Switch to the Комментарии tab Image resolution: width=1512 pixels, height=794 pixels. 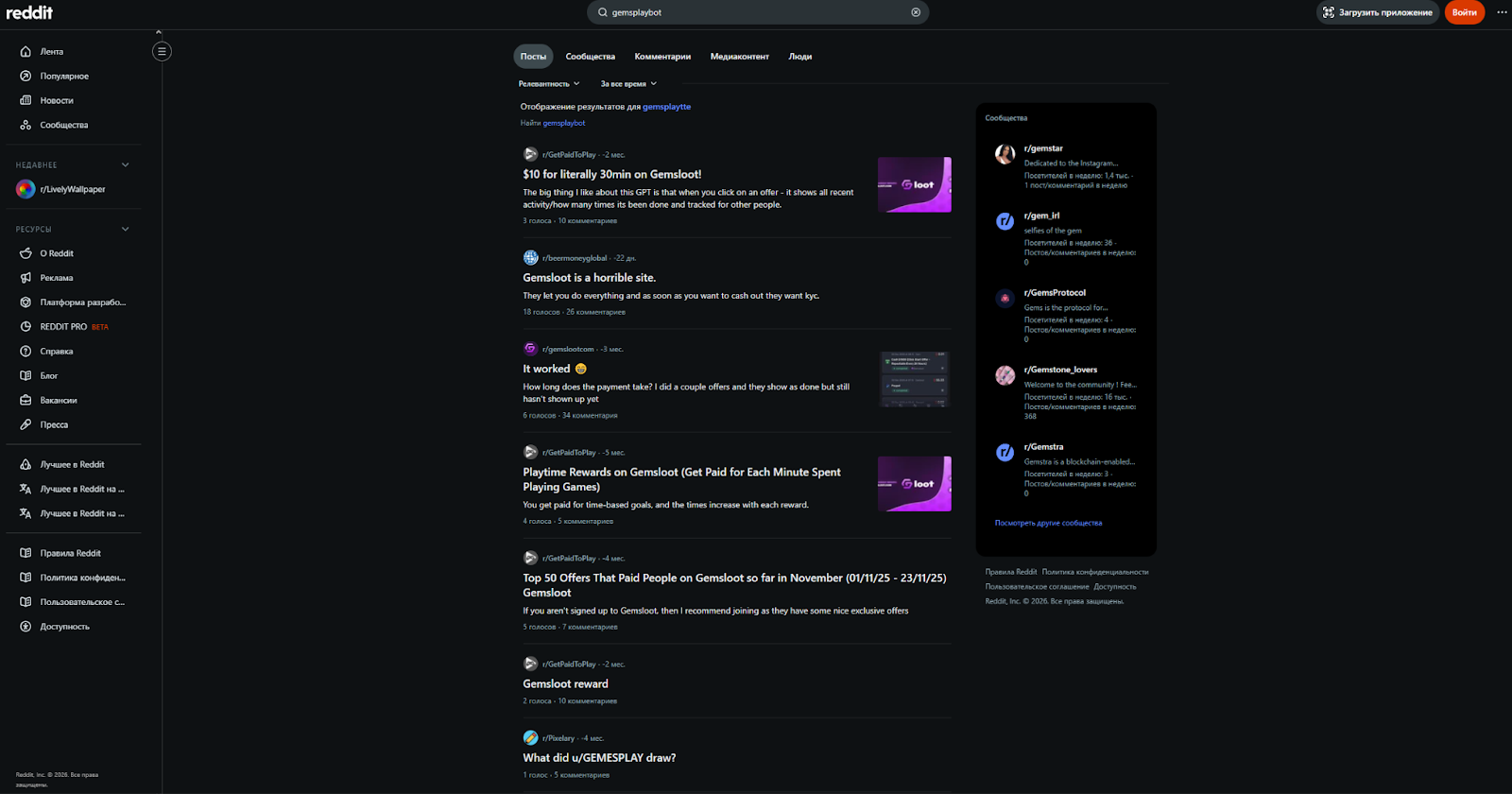click(x=662, y=57)
